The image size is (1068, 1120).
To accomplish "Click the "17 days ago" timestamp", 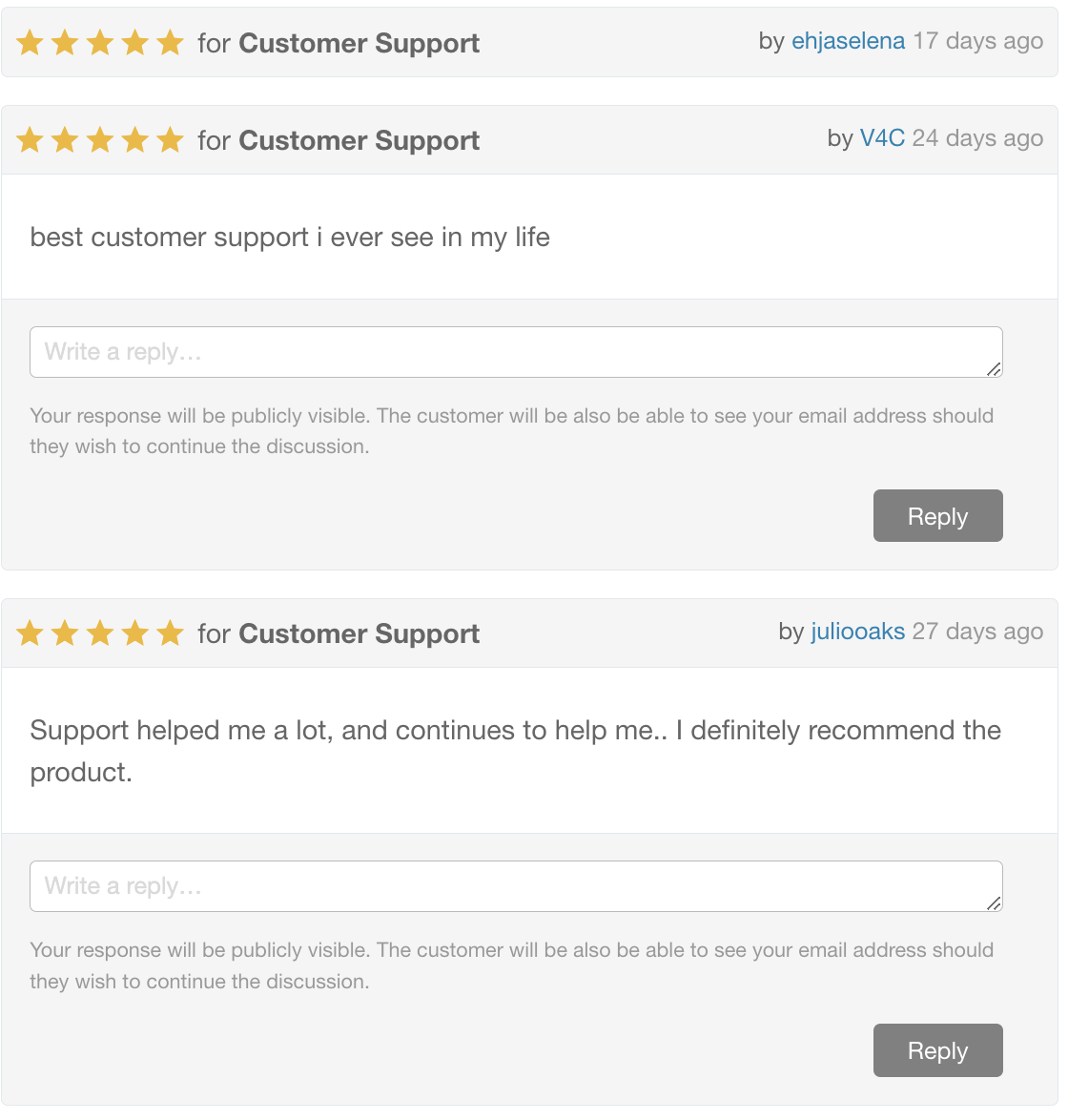I will tap(977, 41).
